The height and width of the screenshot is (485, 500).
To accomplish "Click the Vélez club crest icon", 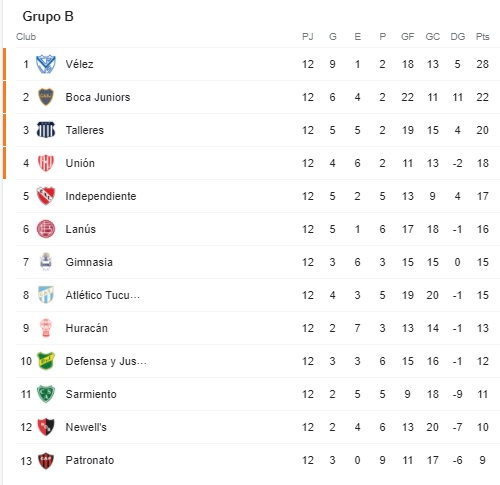I will click(46, 64).
